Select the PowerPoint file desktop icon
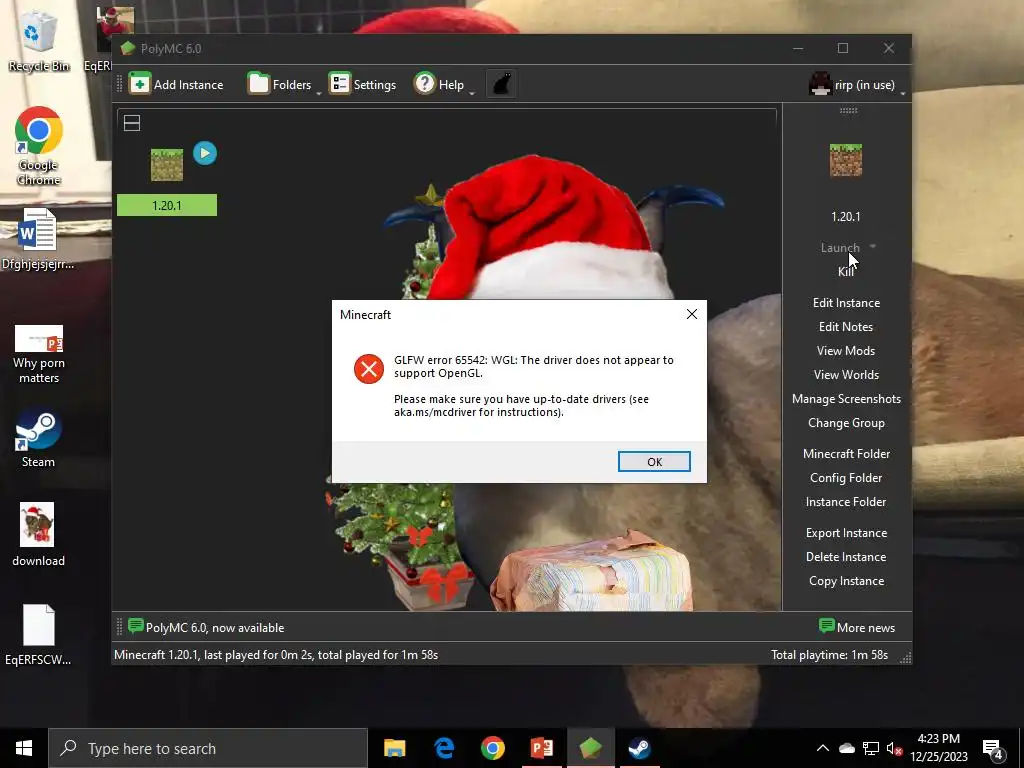 click(39, 353)
